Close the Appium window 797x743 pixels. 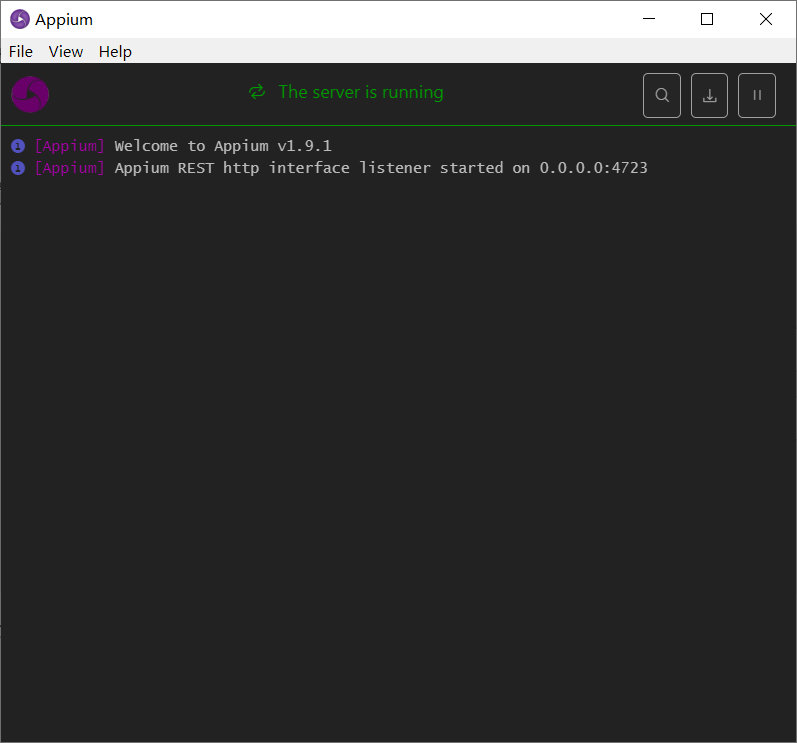[765, 19]
